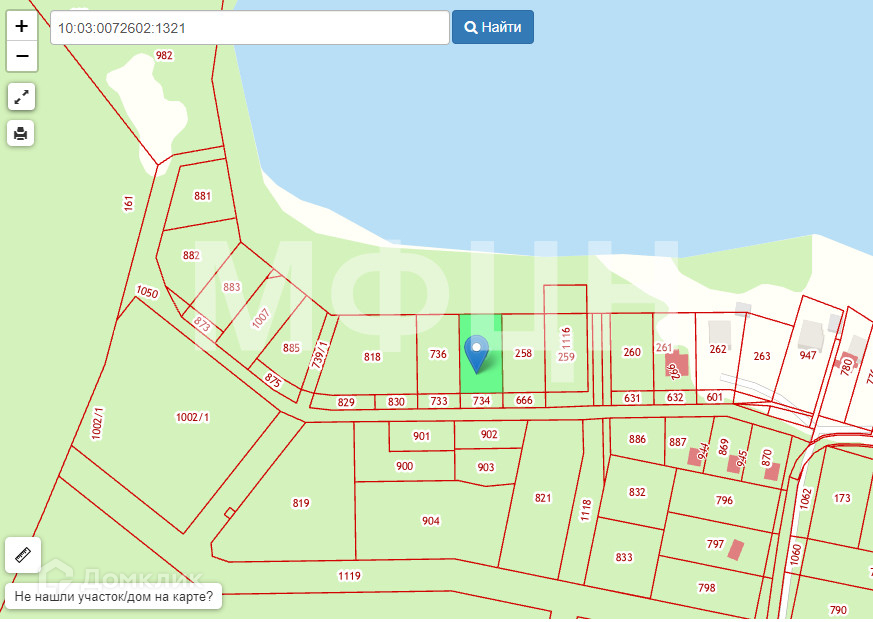
Task: Select parcel 829 on the map
Action: tap(346, 402)
